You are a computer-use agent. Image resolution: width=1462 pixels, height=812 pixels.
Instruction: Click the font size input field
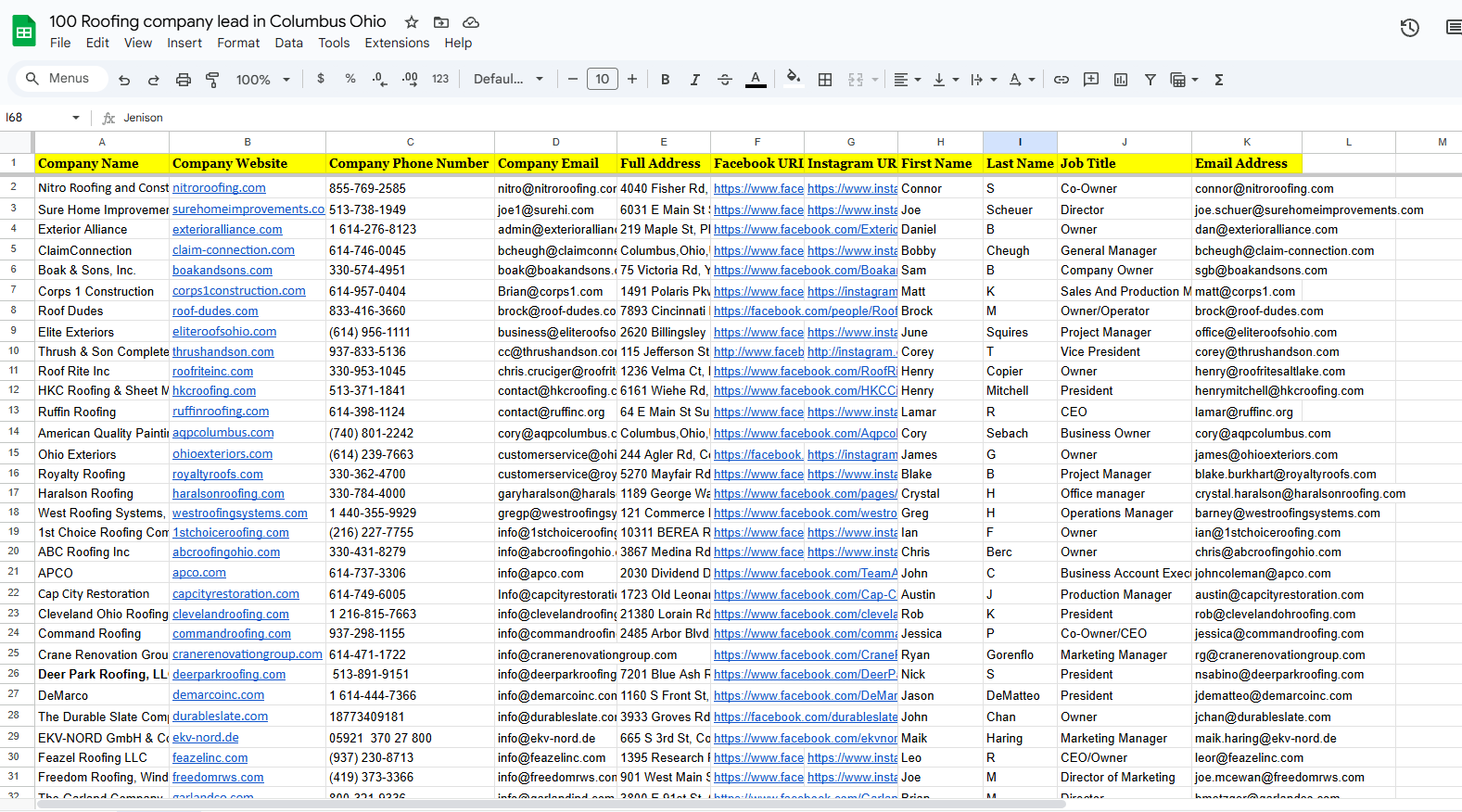pyautogui.click(x=603, y=80)
